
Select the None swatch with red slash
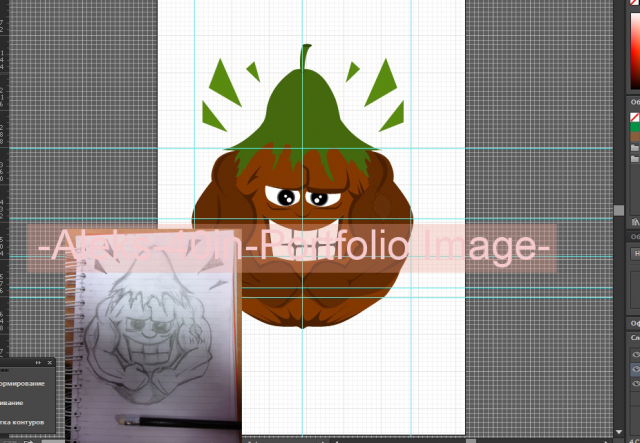[x=635, y=117]
